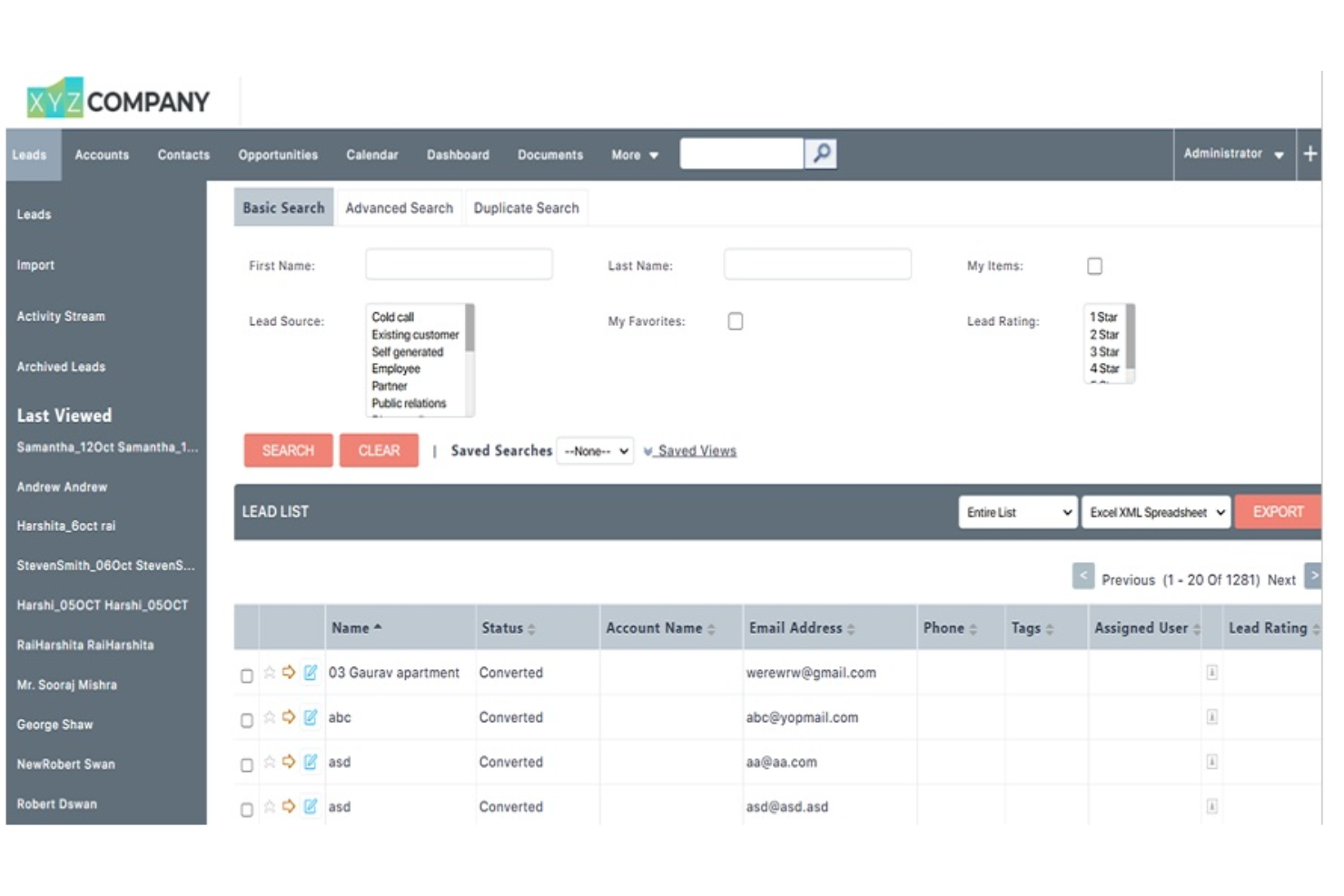Screen dimensions: 1344x896
Task: Convert arrow icon for 03 Gaurav apartment
Action: click(289, 672)
